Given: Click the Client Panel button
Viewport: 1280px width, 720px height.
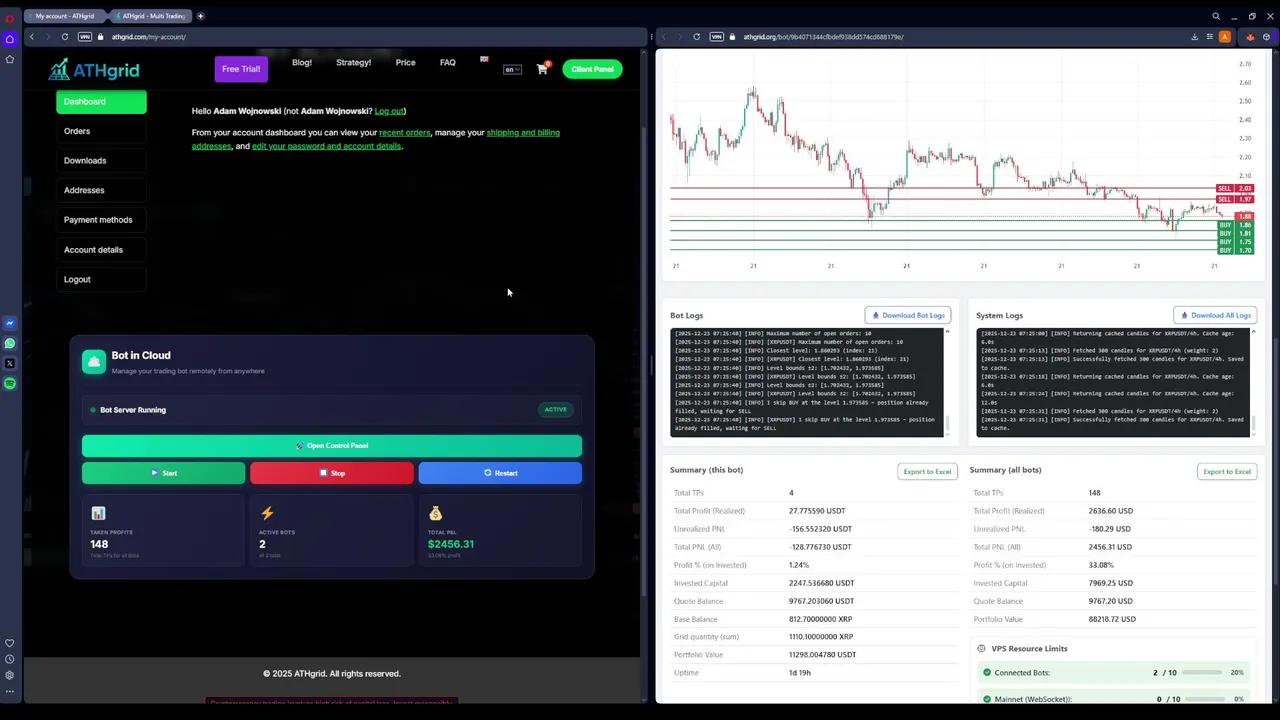Looking at the screenshot, I should tap(592, 69).
